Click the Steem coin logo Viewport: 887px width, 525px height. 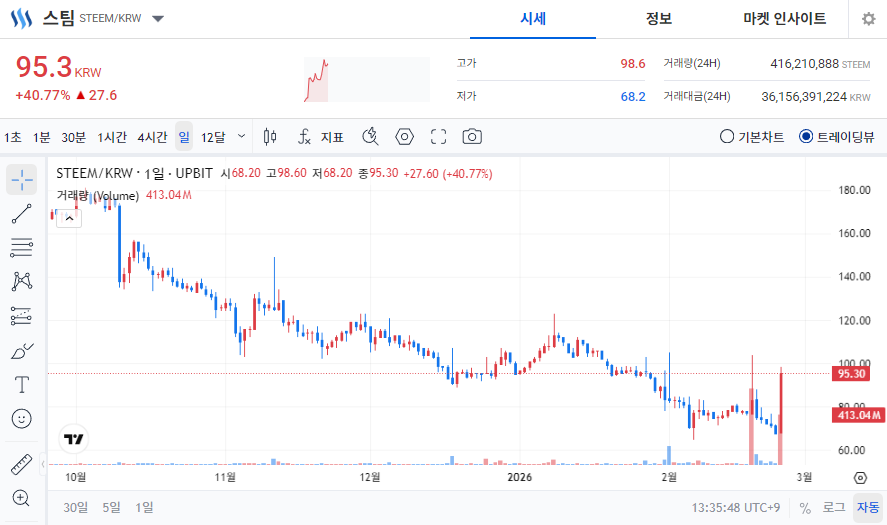click(21, 18)
